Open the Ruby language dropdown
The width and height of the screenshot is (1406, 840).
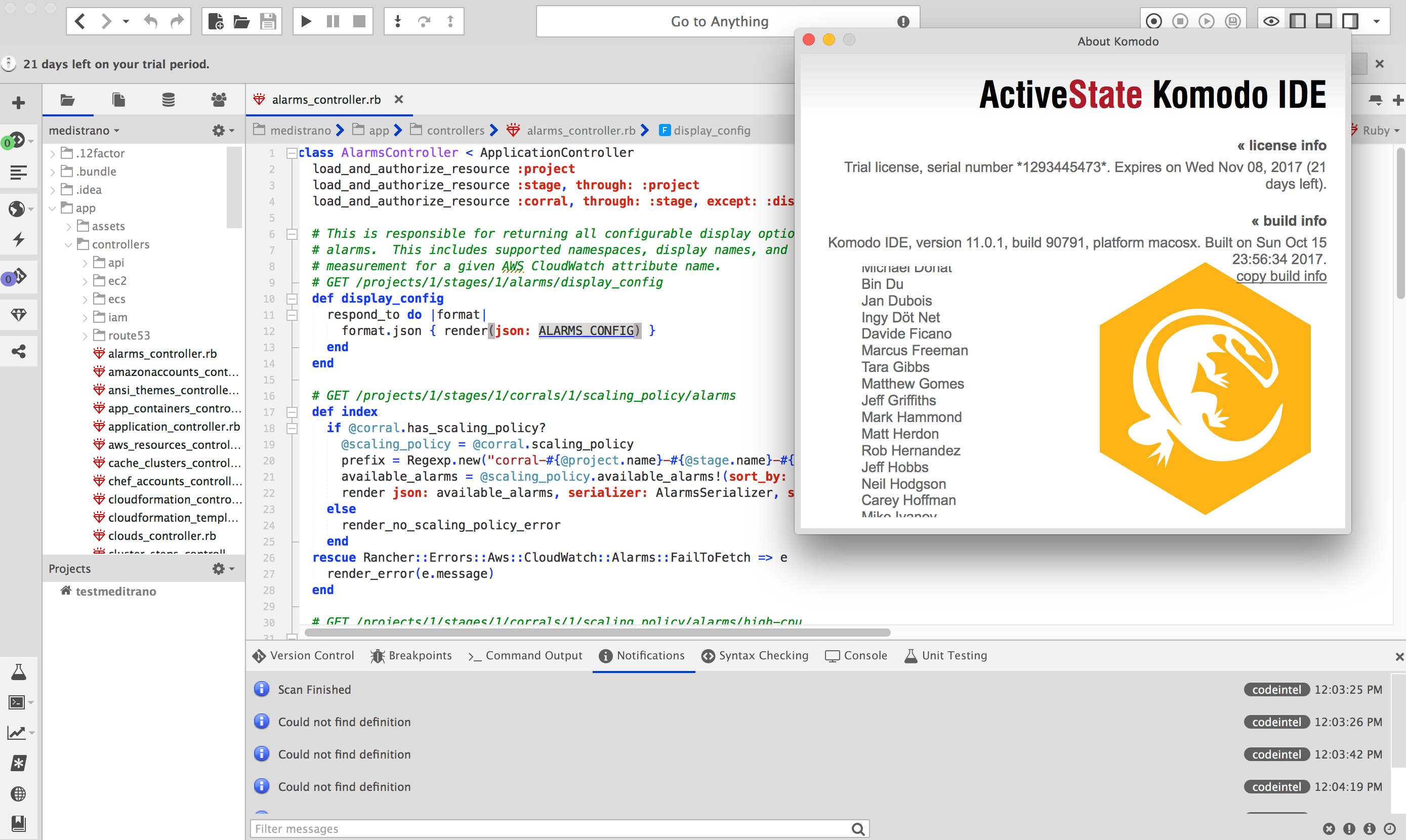pyautogui.click(x=1380, y=130)
